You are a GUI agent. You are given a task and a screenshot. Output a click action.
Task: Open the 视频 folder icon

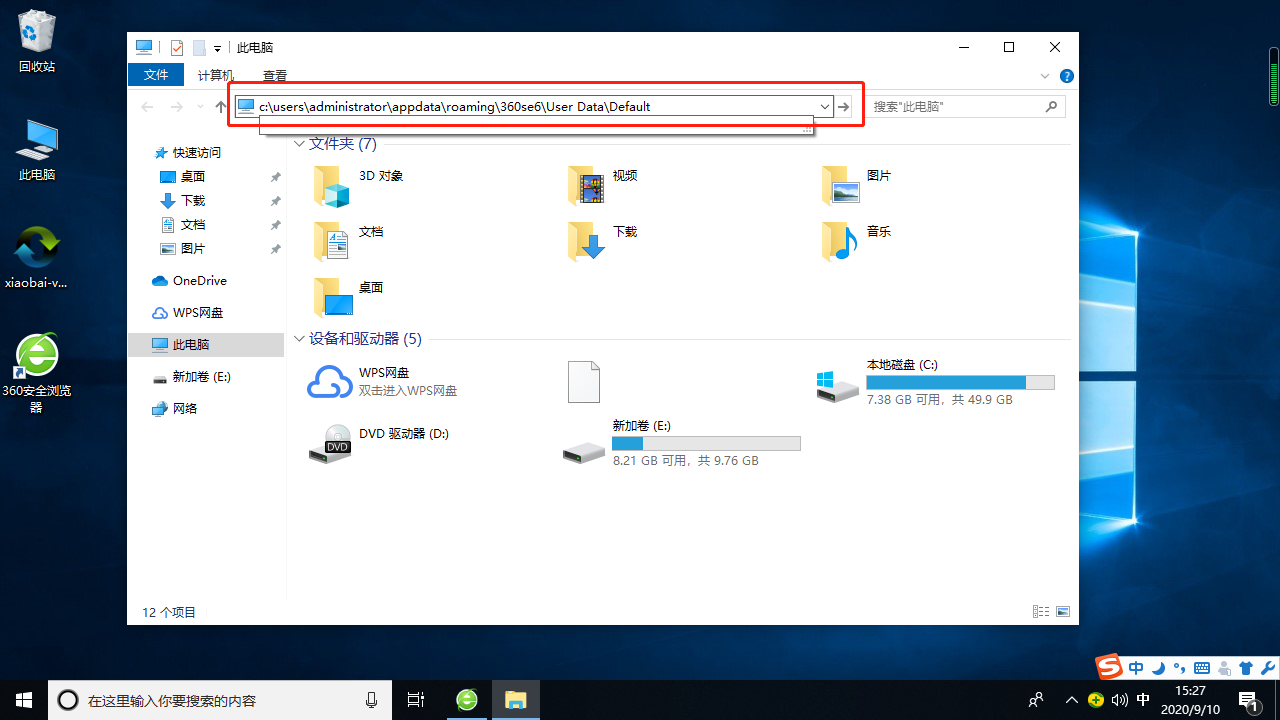coord(586,186)
